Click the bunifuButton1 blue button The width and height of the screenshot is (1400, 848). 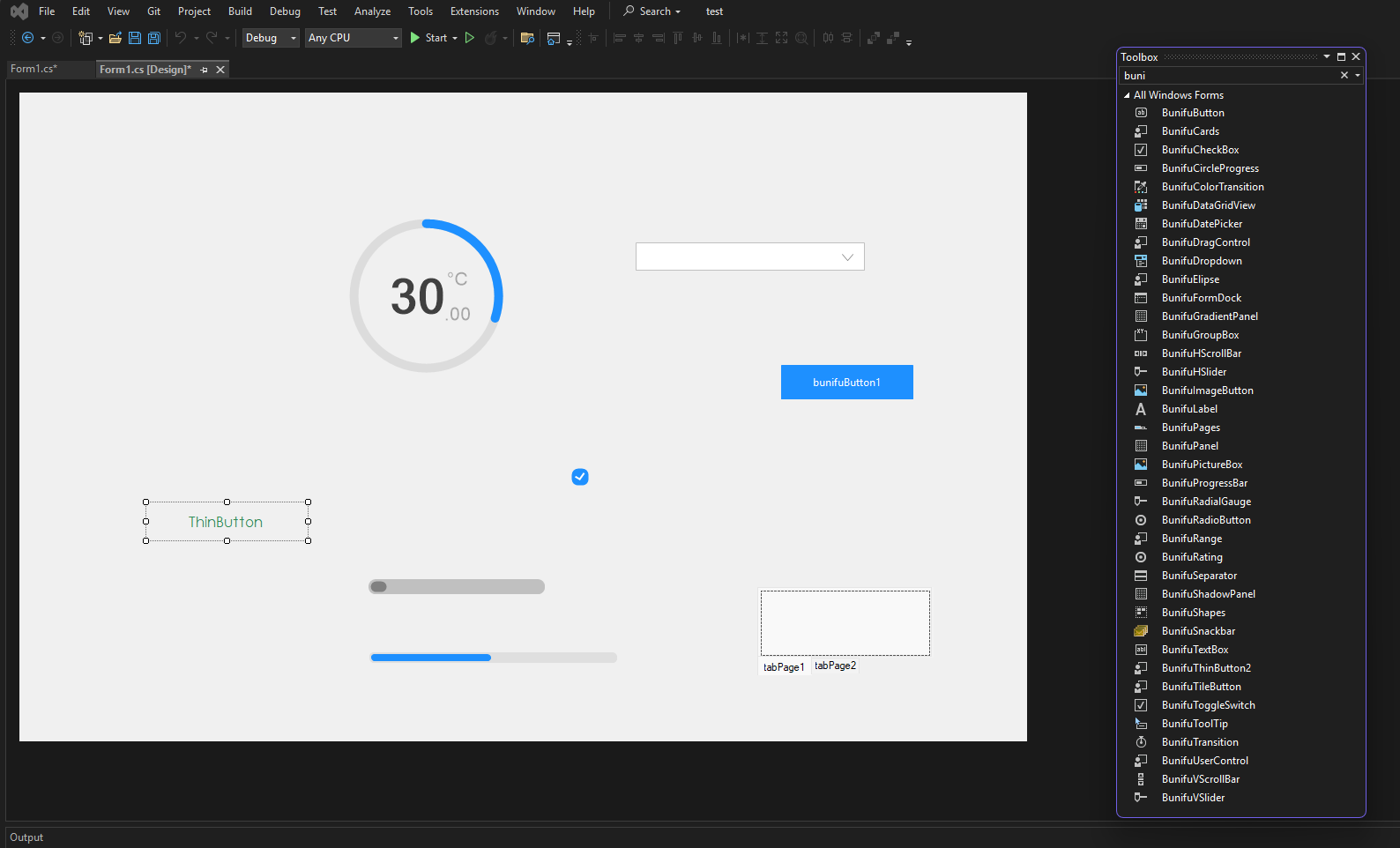tap(846, 383)
